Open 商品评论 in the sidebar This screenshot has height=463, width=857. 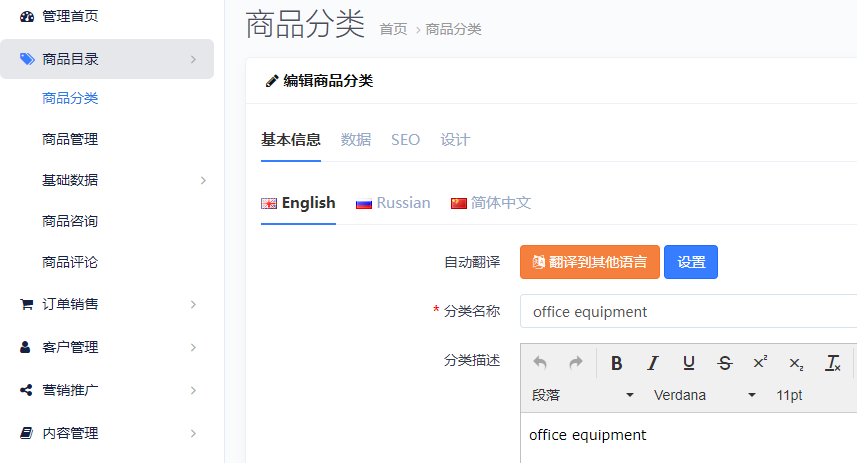coord(70,262)
